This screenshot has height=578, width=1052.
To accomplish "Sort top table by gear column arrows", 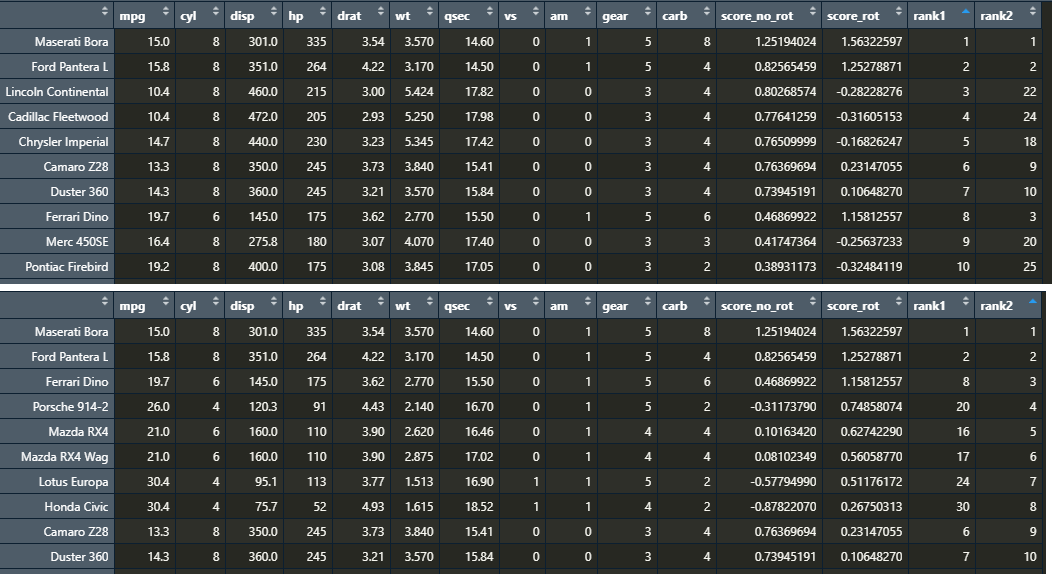I will click(647, 11).
